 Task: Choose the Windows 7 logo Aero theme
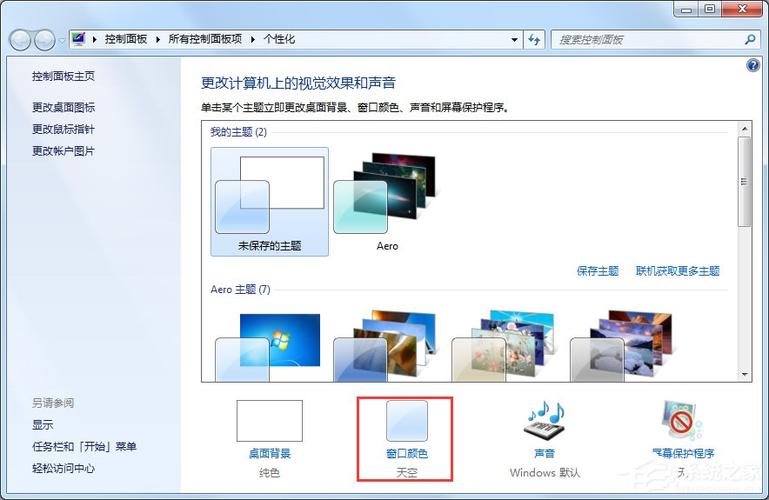pyautogui.click(x=269, y=343)
